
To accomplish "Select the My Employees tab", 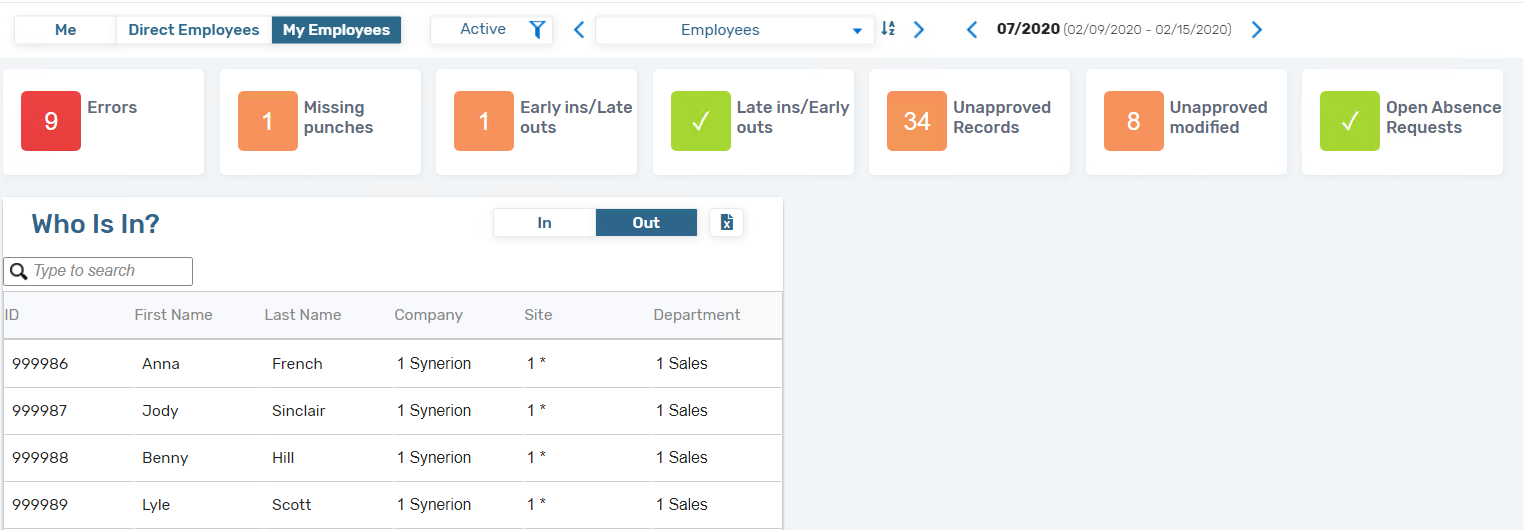I will pos(336,30).
